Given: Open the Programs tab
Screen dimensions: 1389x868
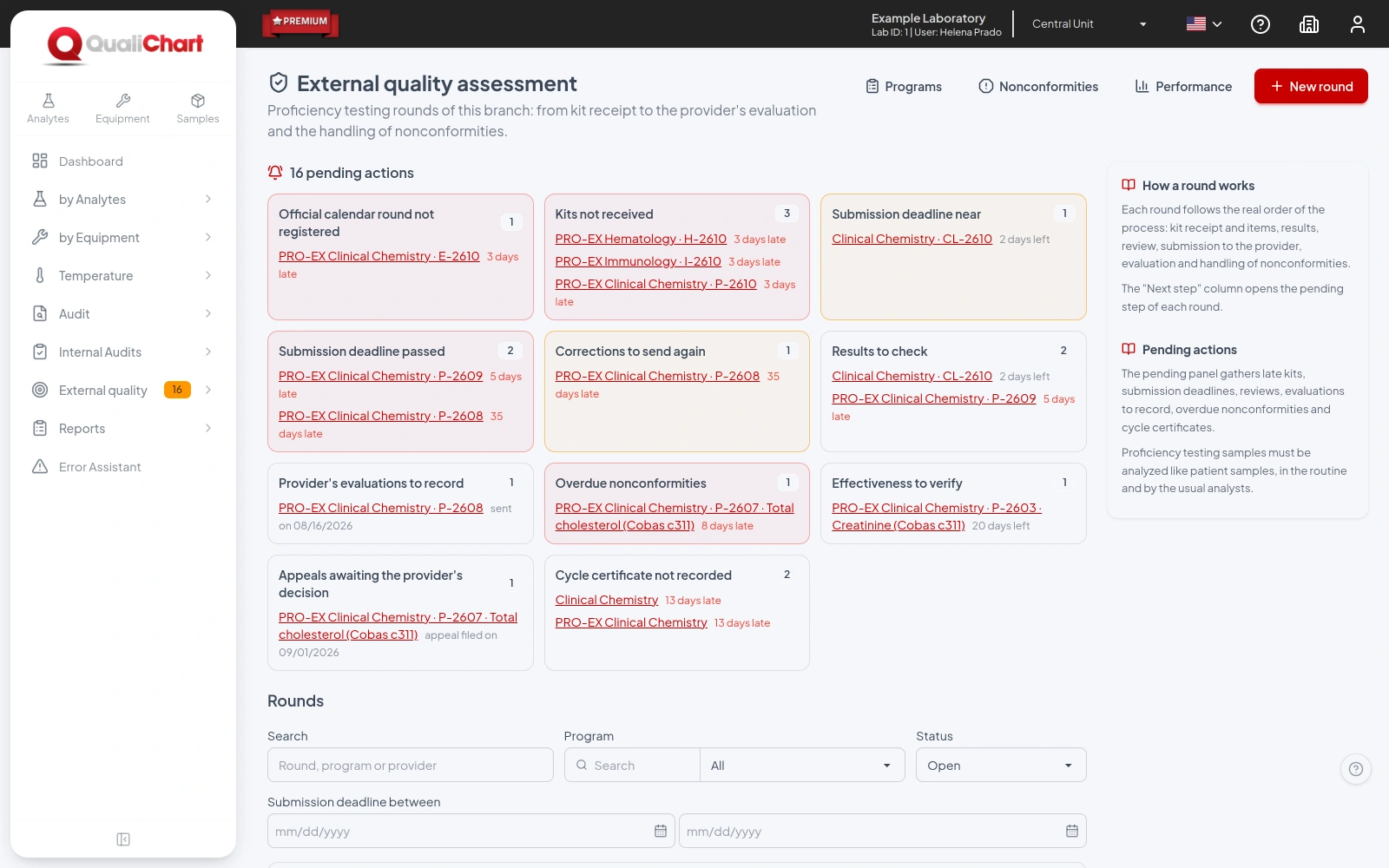Looking at the screenshot, I should [904, 87].
